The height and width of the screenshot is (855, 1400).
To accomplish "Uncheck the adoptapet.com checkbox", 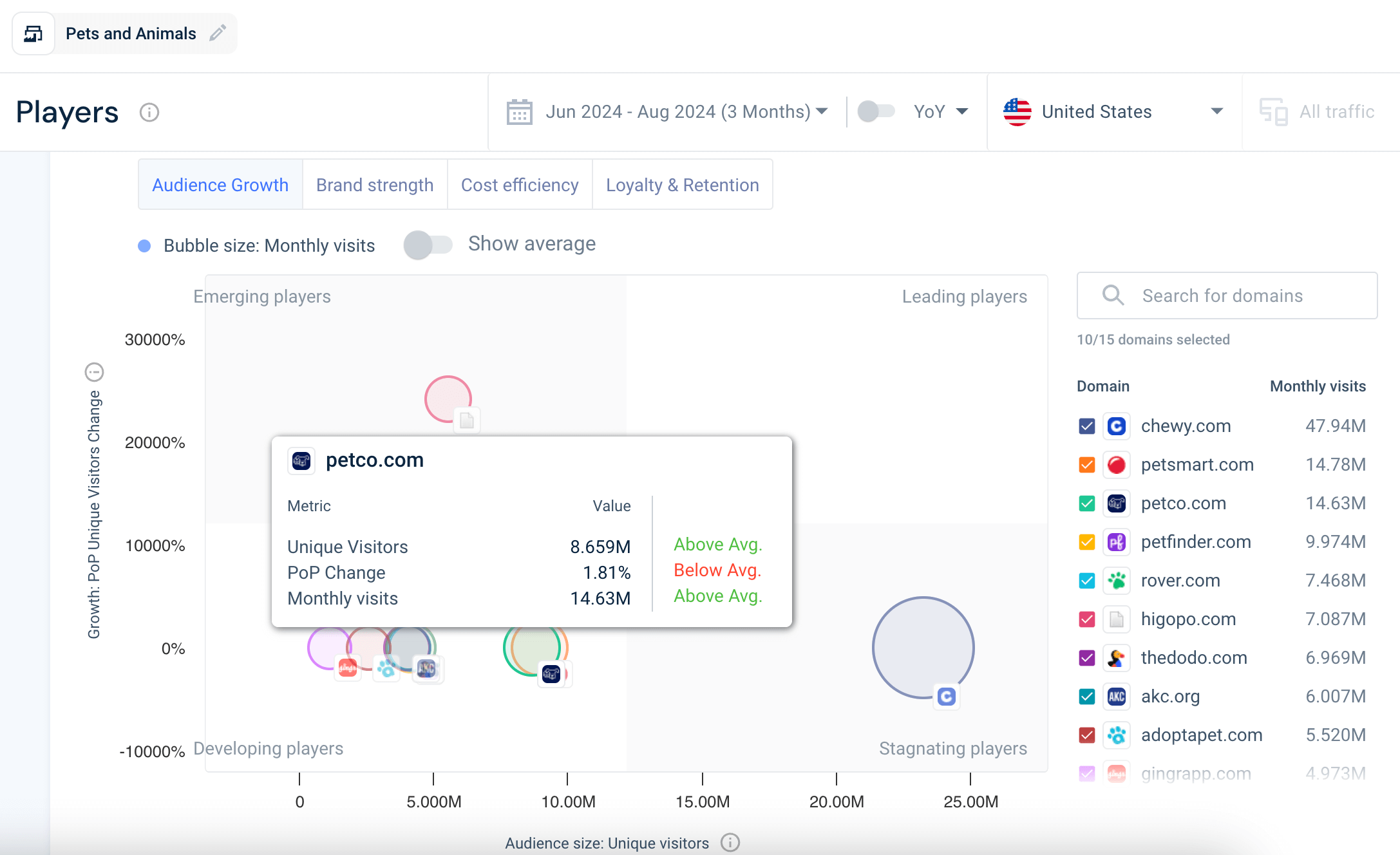I will [1087, 735].
